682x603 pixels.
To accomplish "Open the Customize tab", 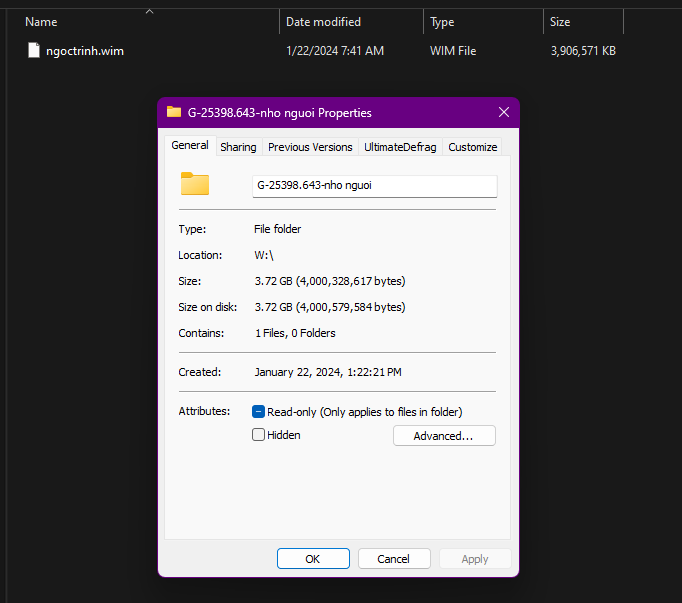I will coord(472,147).
